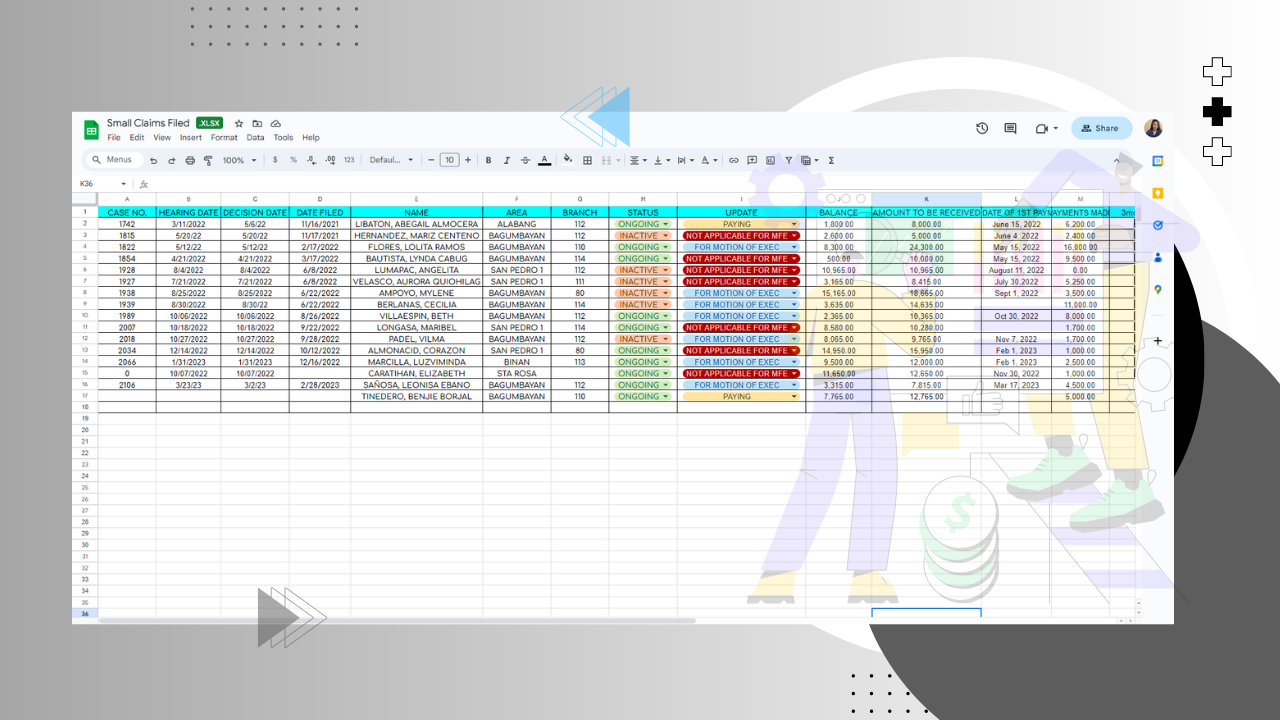Open the Format menu
Image resolution: width=1280 pixels, height=720 pixels.
(x=224, y=138)
